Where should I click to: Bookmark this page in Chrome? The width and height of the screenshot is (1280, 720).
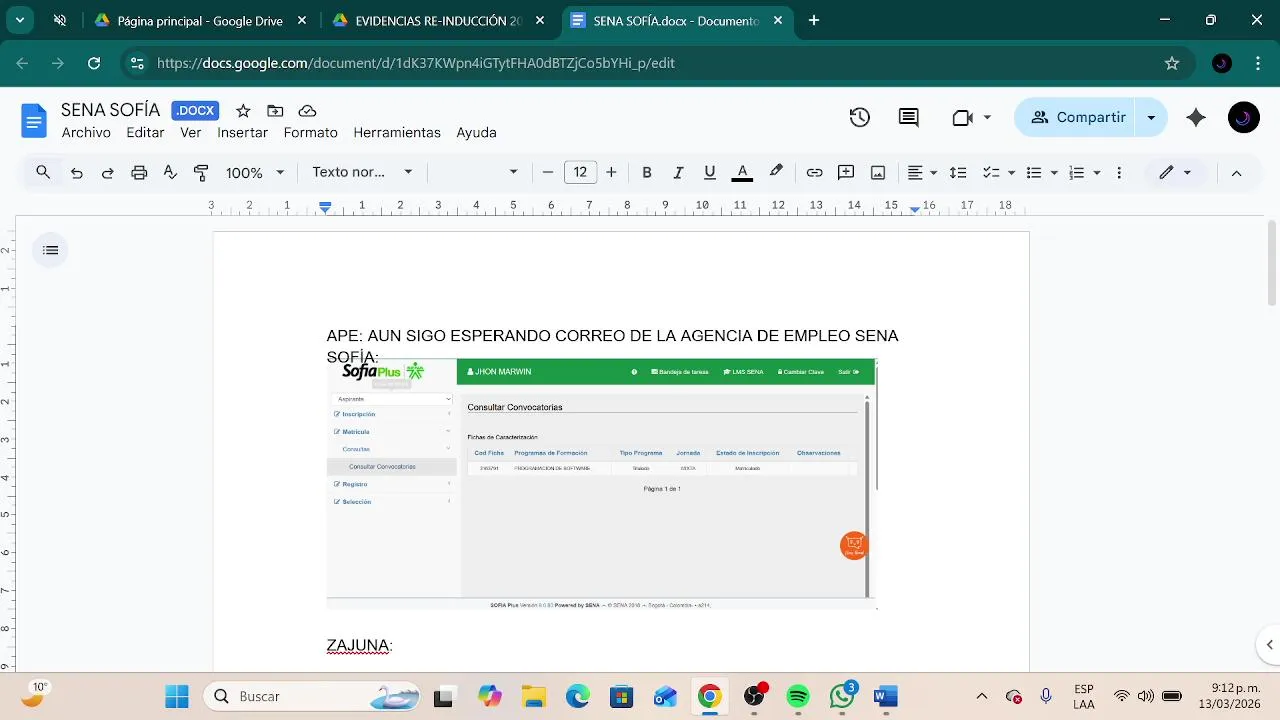pyautogui.click(x=1172, y=63)
